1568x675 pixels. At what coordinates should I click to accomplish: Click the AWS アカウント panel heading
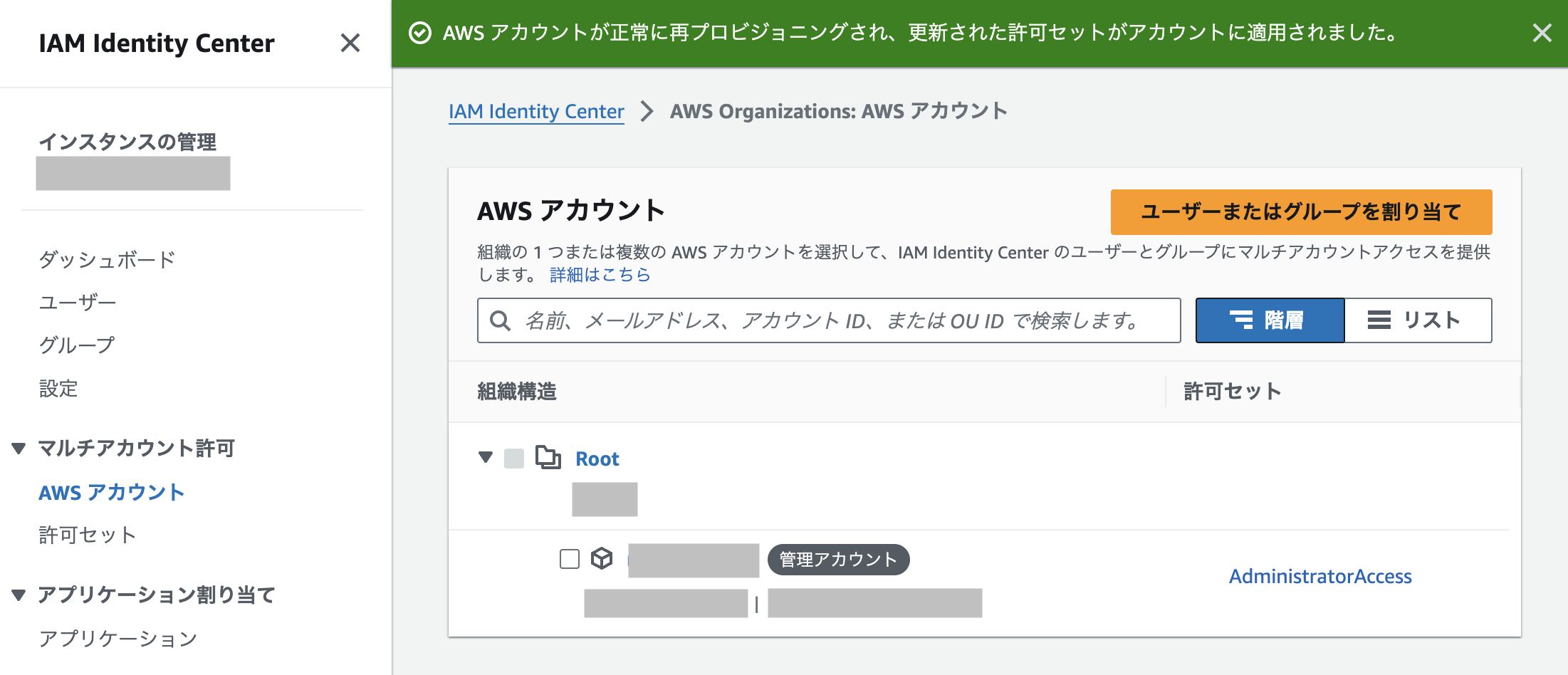[x=571, y=211]
